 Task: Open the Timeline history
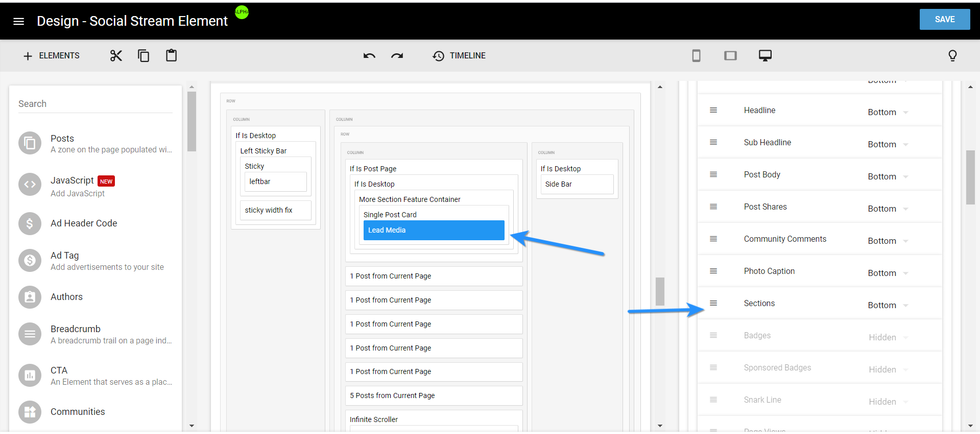pos(459,56)
